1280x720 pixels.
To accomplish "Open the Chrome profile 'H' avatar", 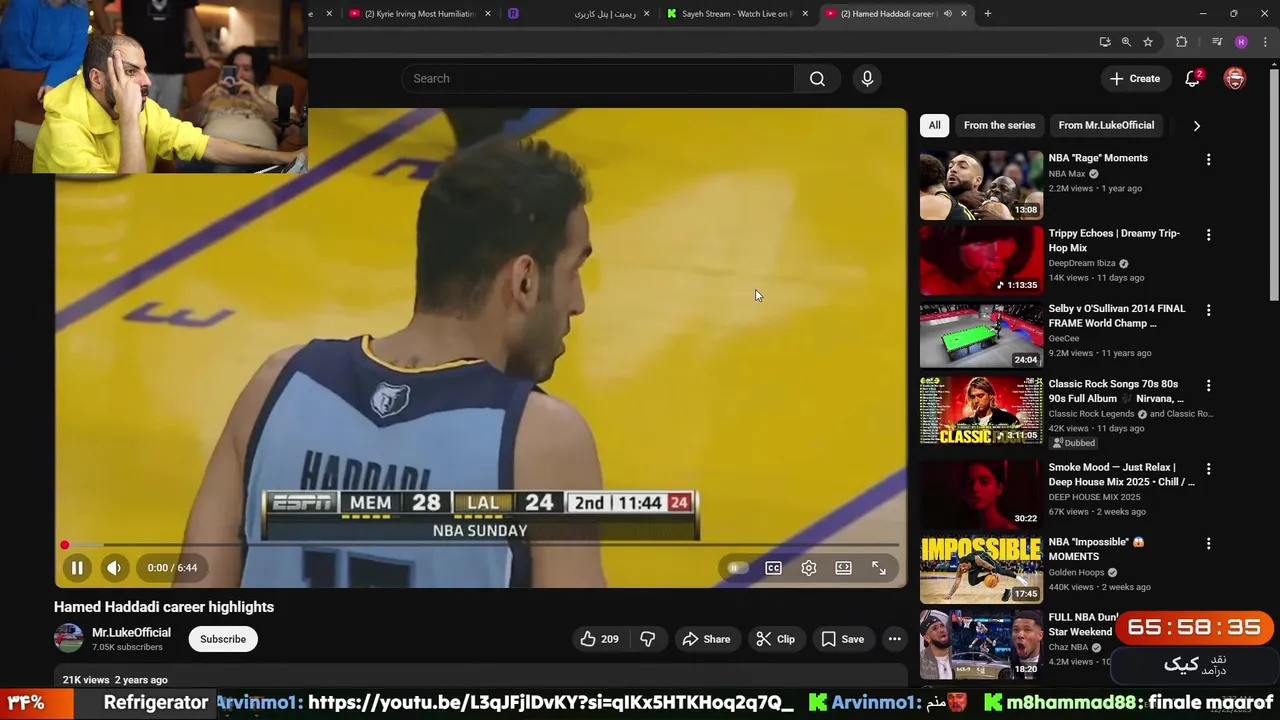I will point(1241,42).
